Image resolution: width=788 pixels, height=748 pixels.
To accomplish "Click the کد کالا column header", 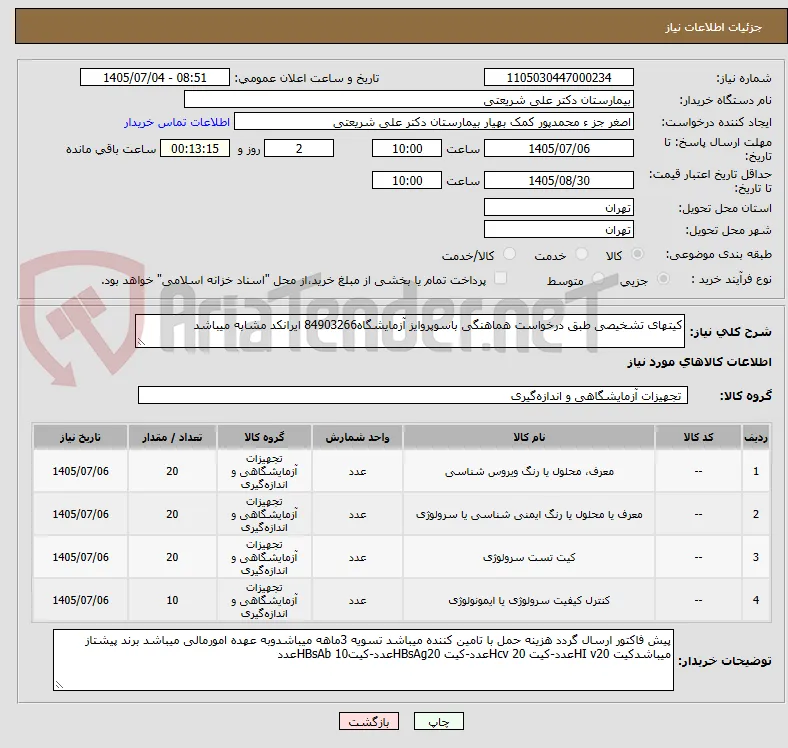I will click(698, 437).
